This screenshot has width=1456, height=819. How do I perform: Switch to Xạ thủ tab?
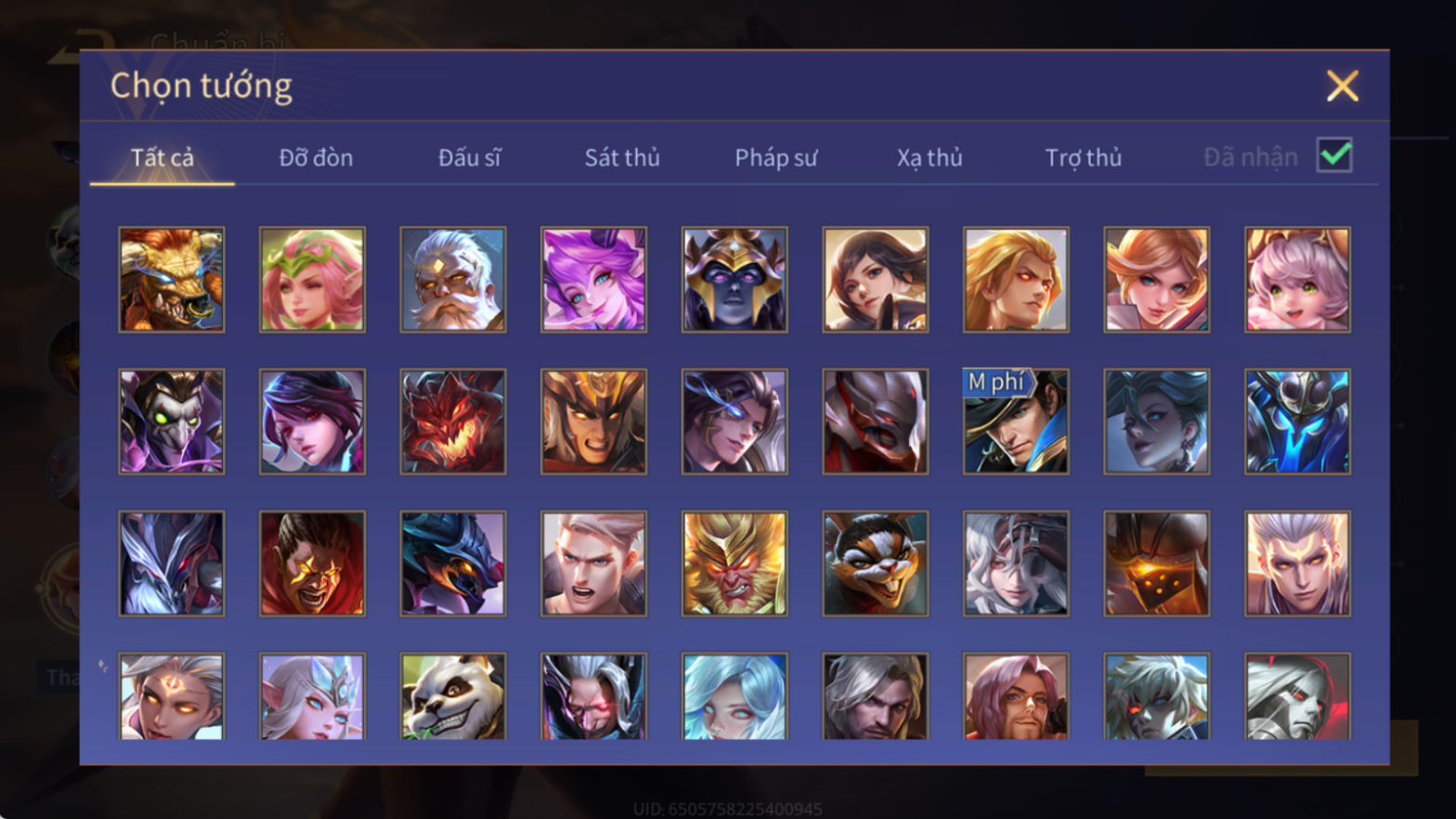pos(929,158)
